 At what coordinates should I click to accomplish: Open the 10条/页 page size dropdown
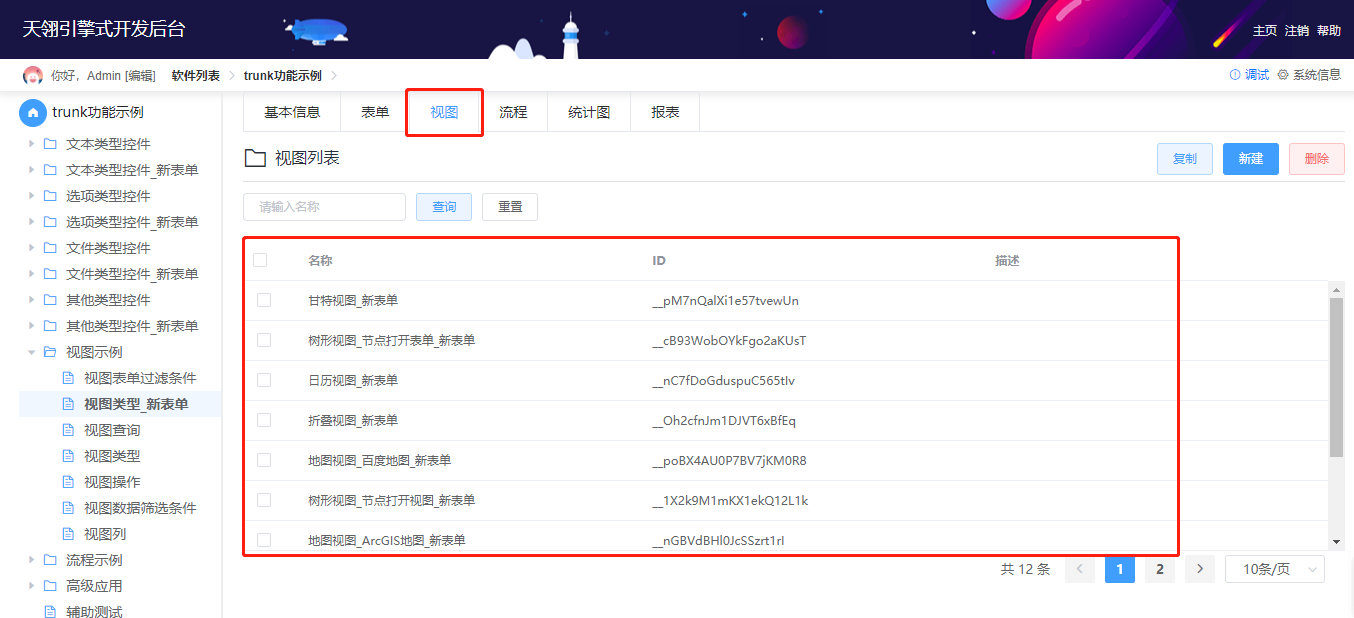coord(1275,569)
